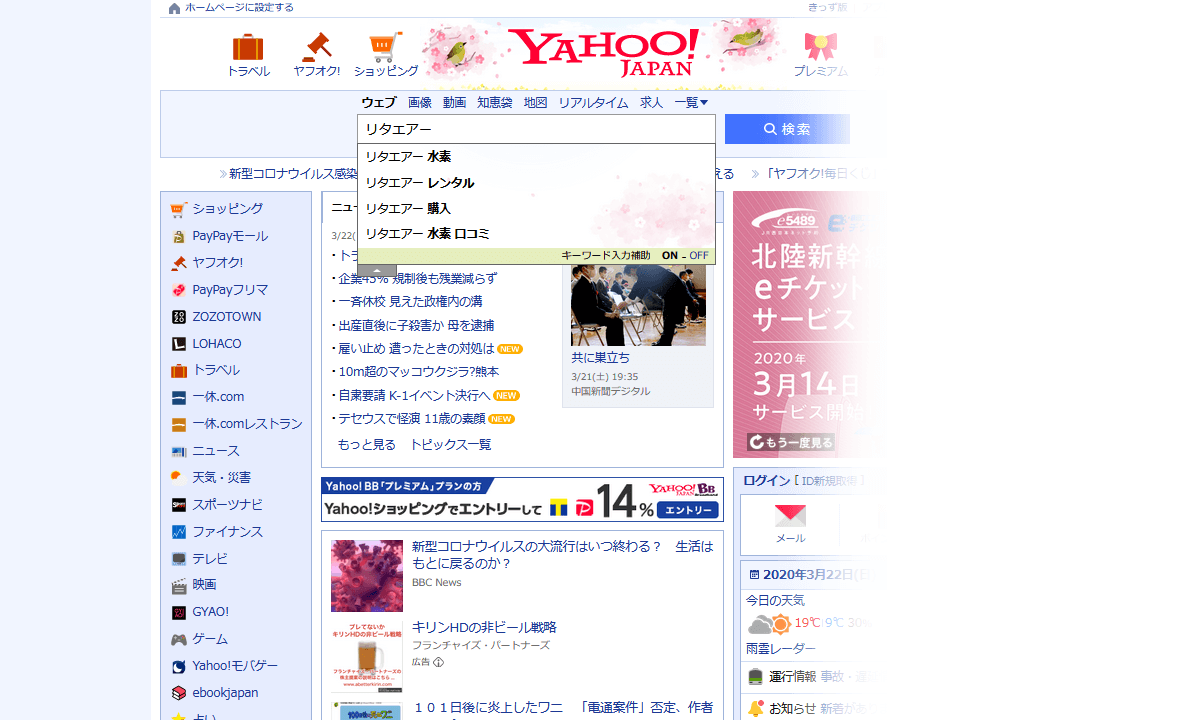
Task: Switch to the リアルタイム search tab
Action: 593,103
